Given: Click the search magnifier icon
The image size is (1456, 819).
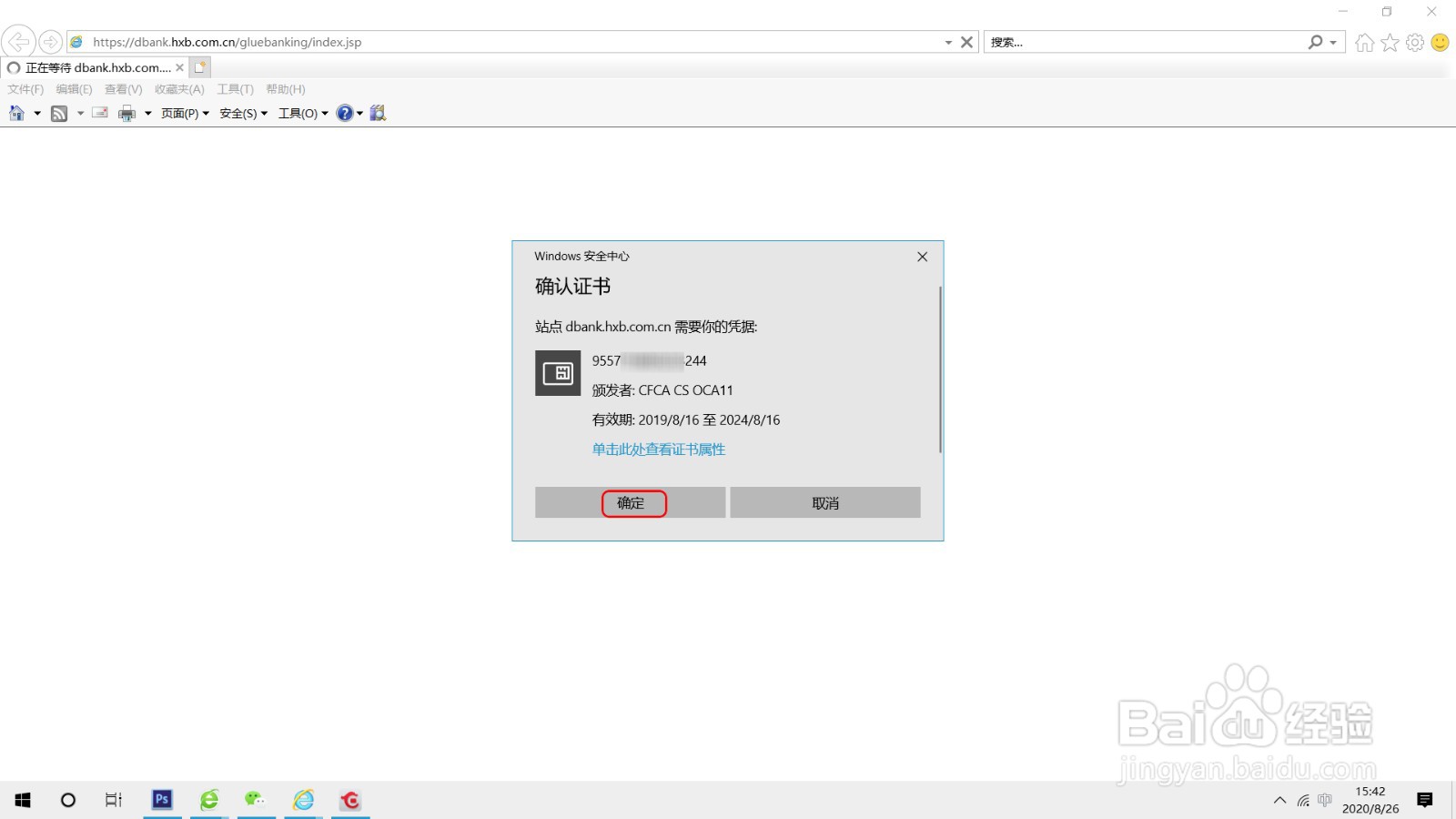Looking at the screenshot, I should (x=1315, y=42).
